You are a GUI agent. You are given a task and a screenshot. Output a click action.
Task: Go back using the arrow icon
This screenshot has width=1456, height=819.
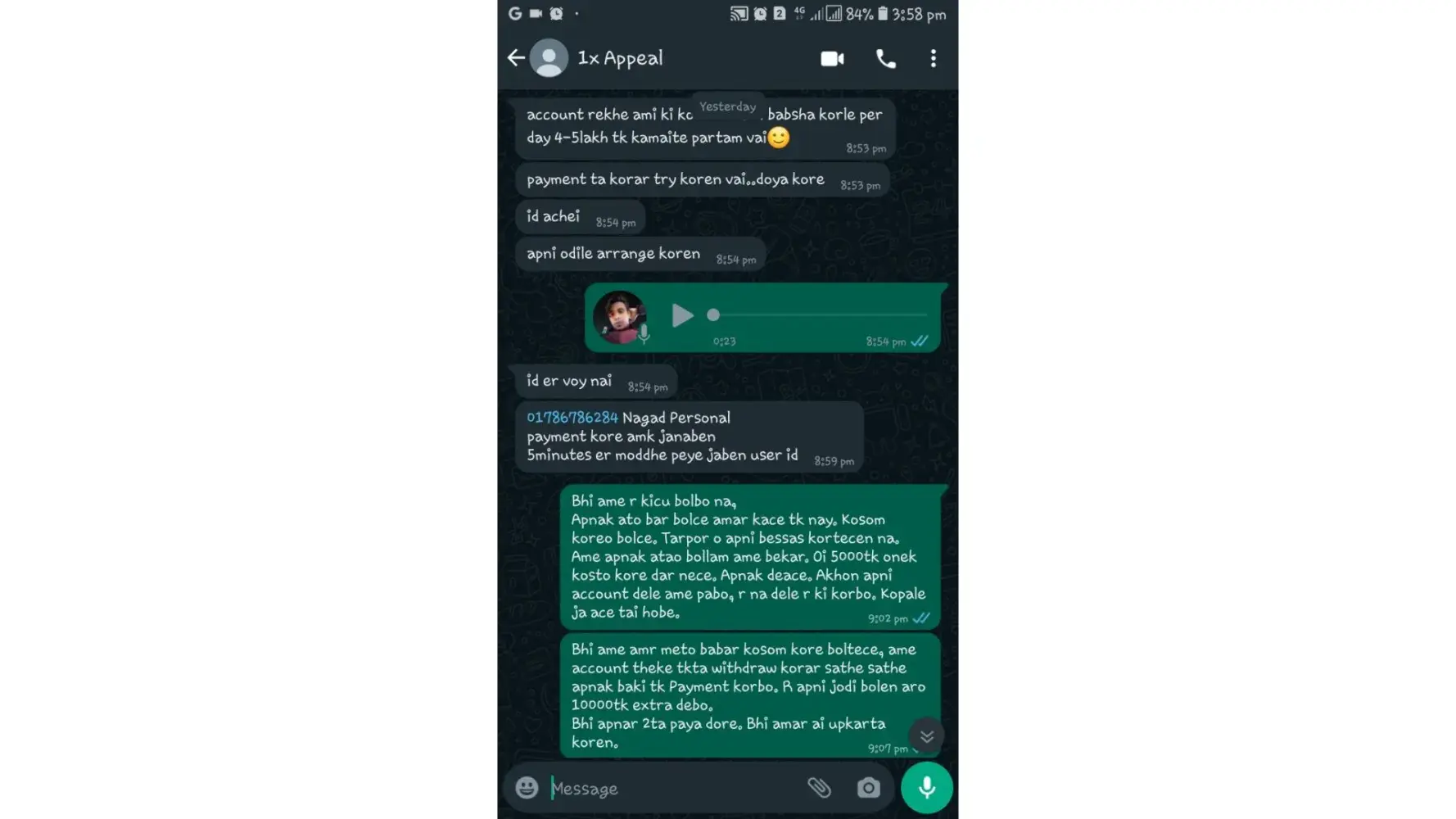pos(516,58)
